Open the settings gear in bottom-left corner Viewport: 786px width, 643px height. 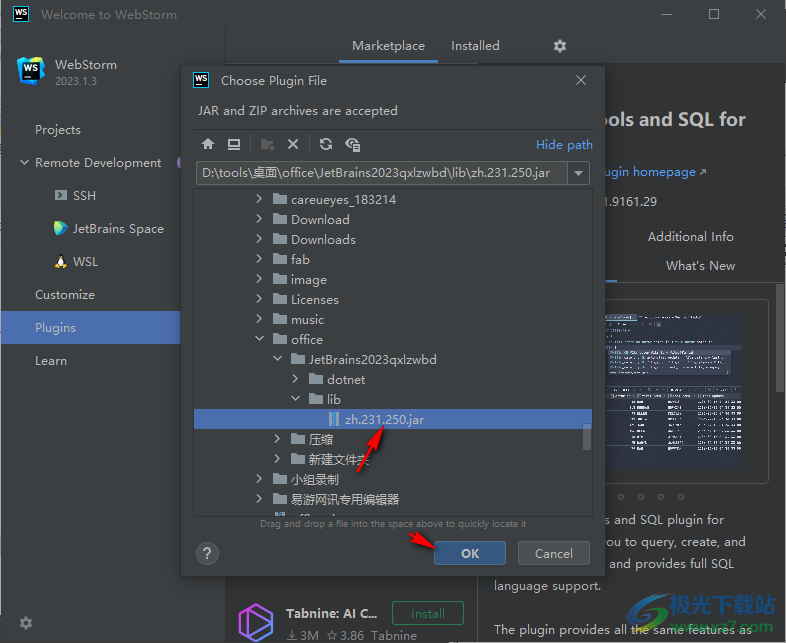pyautogui.click(x=26, y=622)
